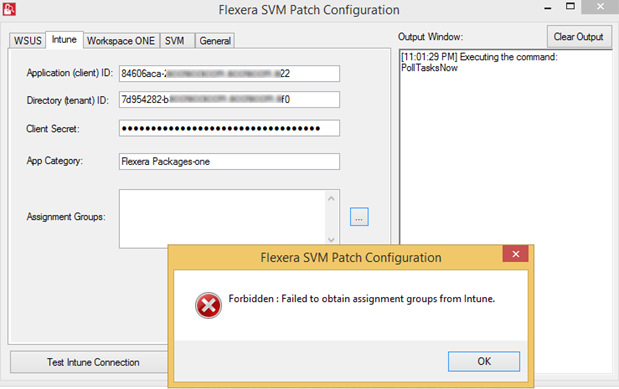Click the Assignment Groups label
This screenshot has width=619, height=389.
click(66, 217)
